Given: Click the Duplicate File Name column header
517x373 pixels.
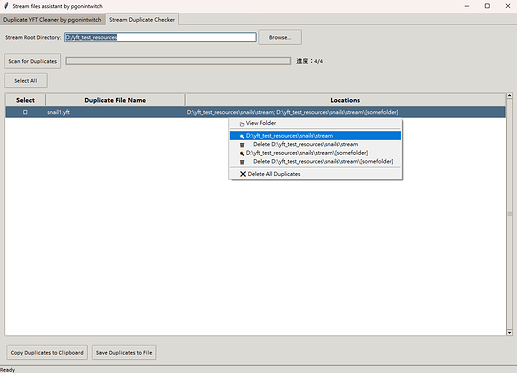Looking at the screenshot, I should [x=115, y=100].
